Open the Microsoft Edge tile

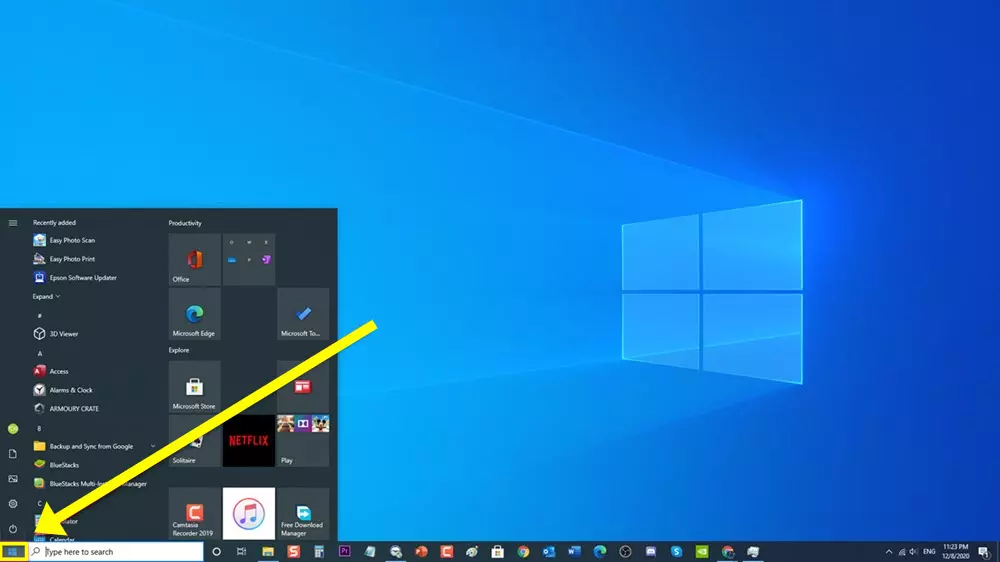(195, 313)
